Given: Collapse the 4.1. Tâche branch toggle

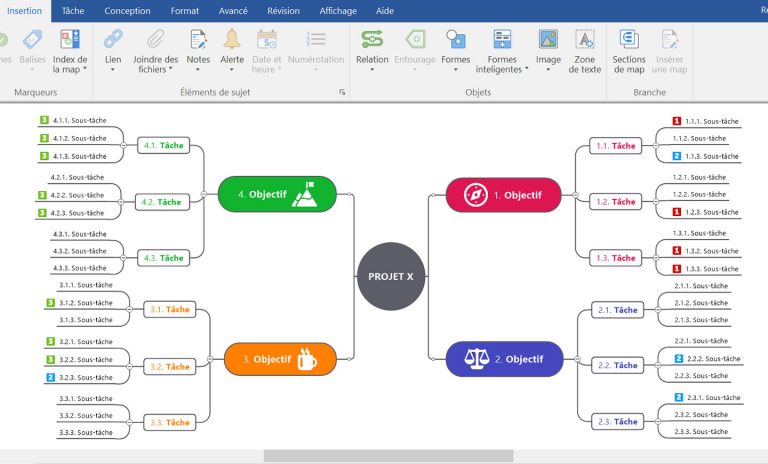Looking at the screenshot, I should pos(123,145).
